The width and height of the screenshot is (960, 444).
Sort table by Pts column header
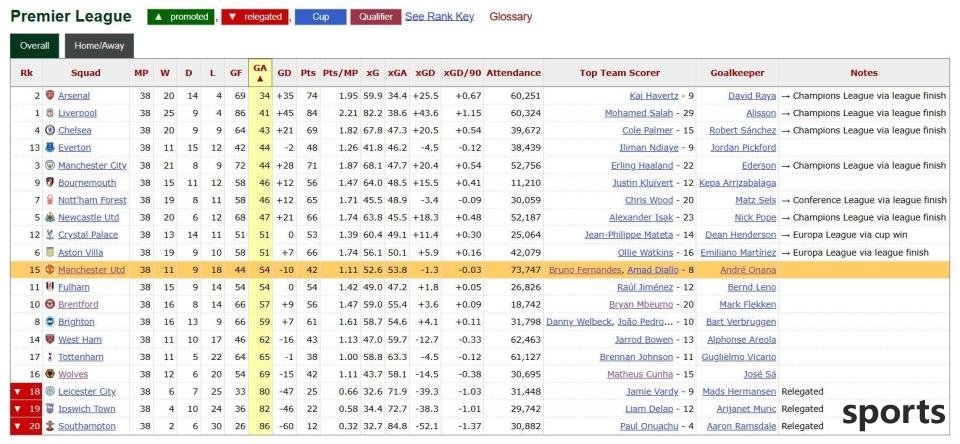[x=308, y=73]
